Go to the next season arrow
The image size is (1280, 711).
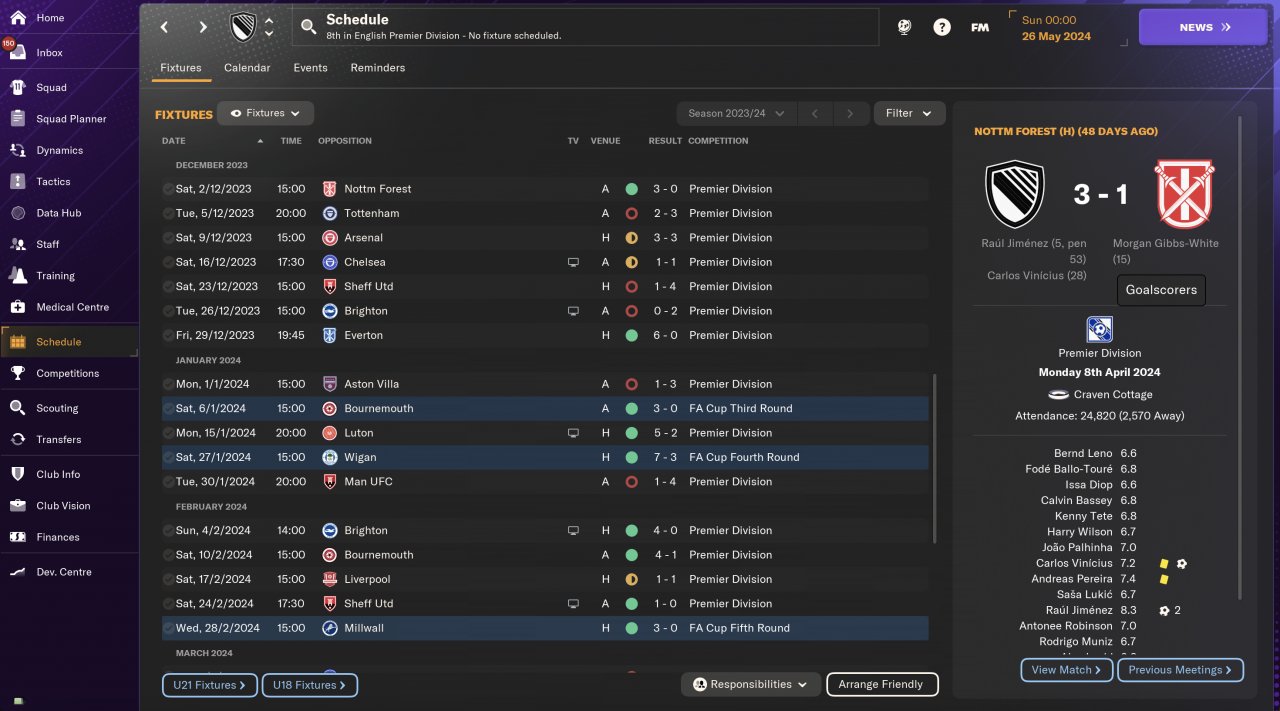point(850,113)
